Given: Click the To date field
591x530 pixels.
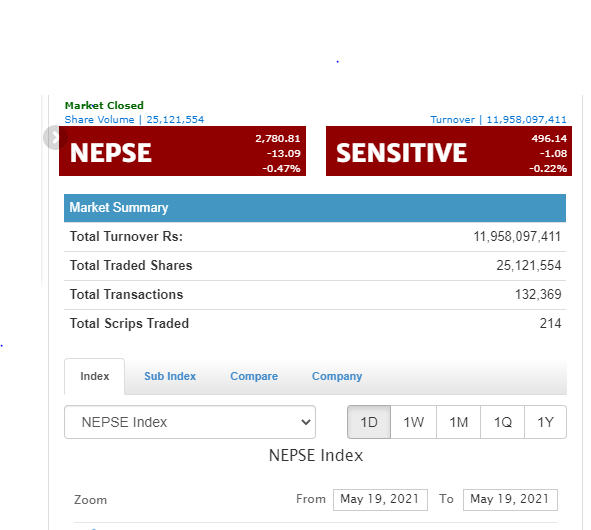Looking at the screenshot, I should click(510, 499).
